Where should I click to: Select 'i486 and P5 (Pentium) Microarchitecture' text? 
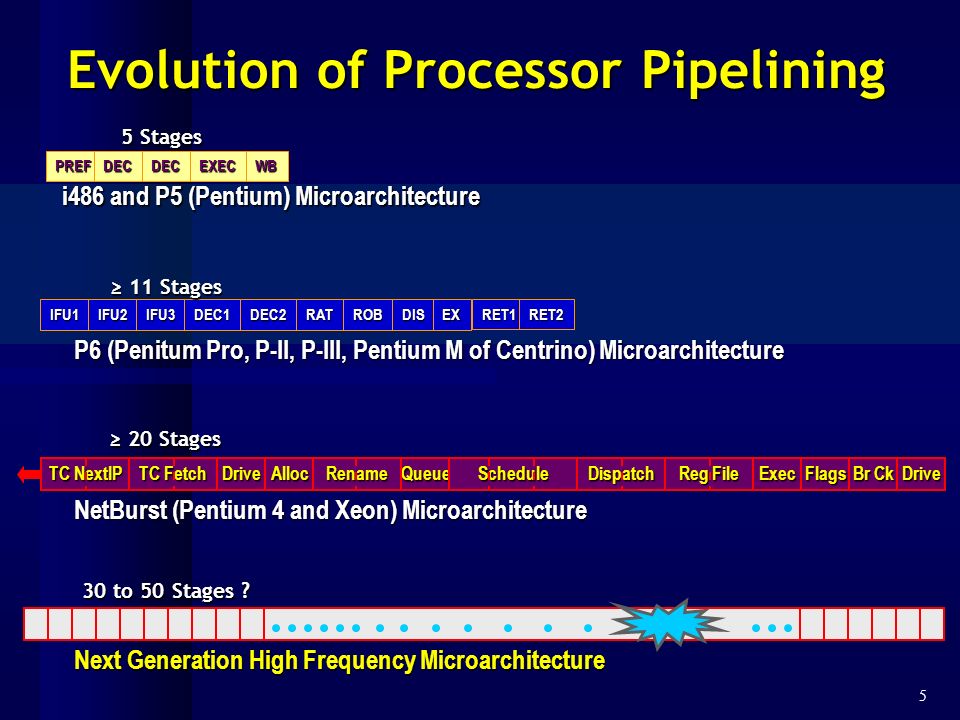coord(271,197)
